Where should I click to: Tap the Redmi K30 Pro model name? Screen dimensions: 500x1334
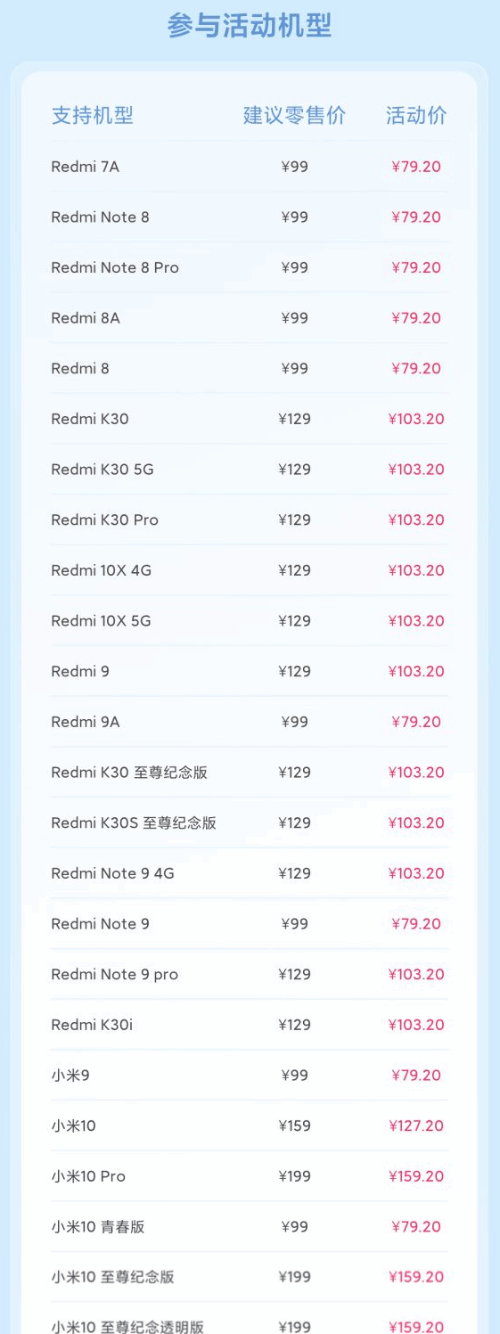point(105,520)
